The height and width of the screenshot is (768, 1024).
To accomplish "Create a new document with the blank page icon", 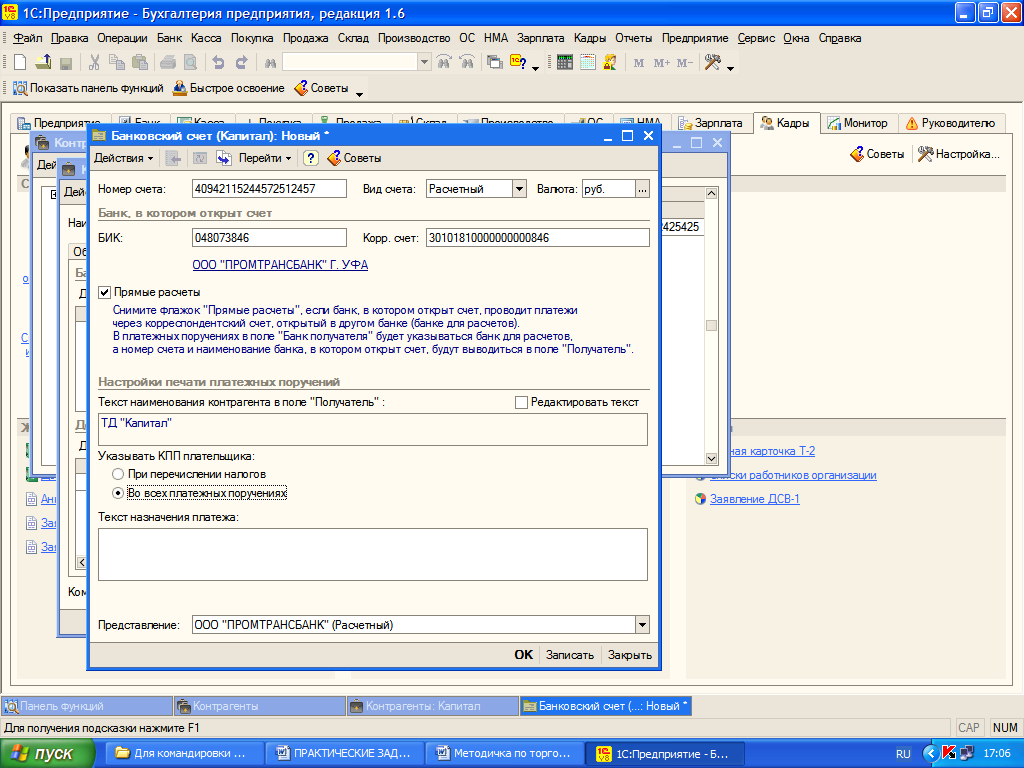I will (x=20, y=63).
